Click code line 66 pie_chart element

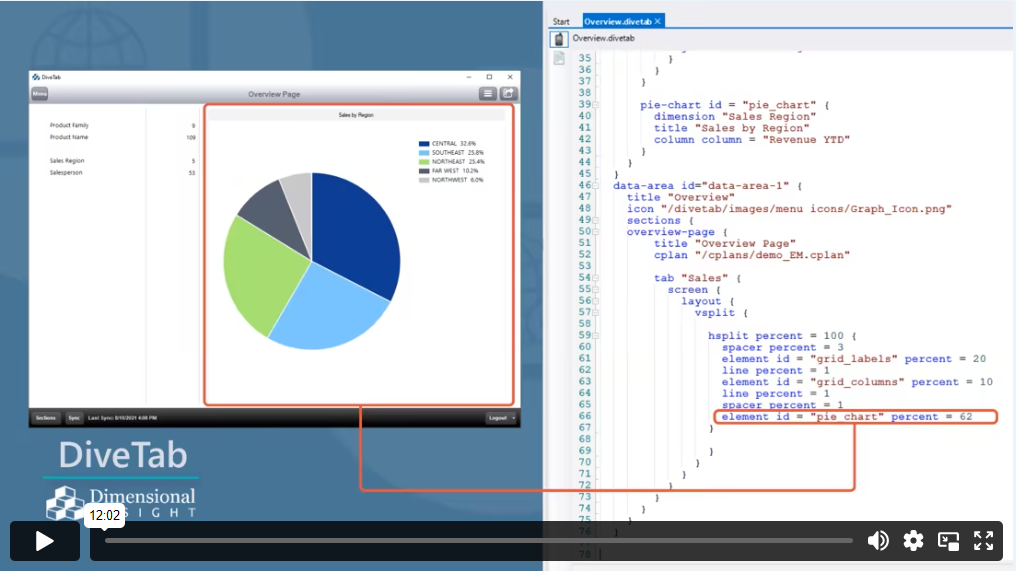tap(847, 417)
